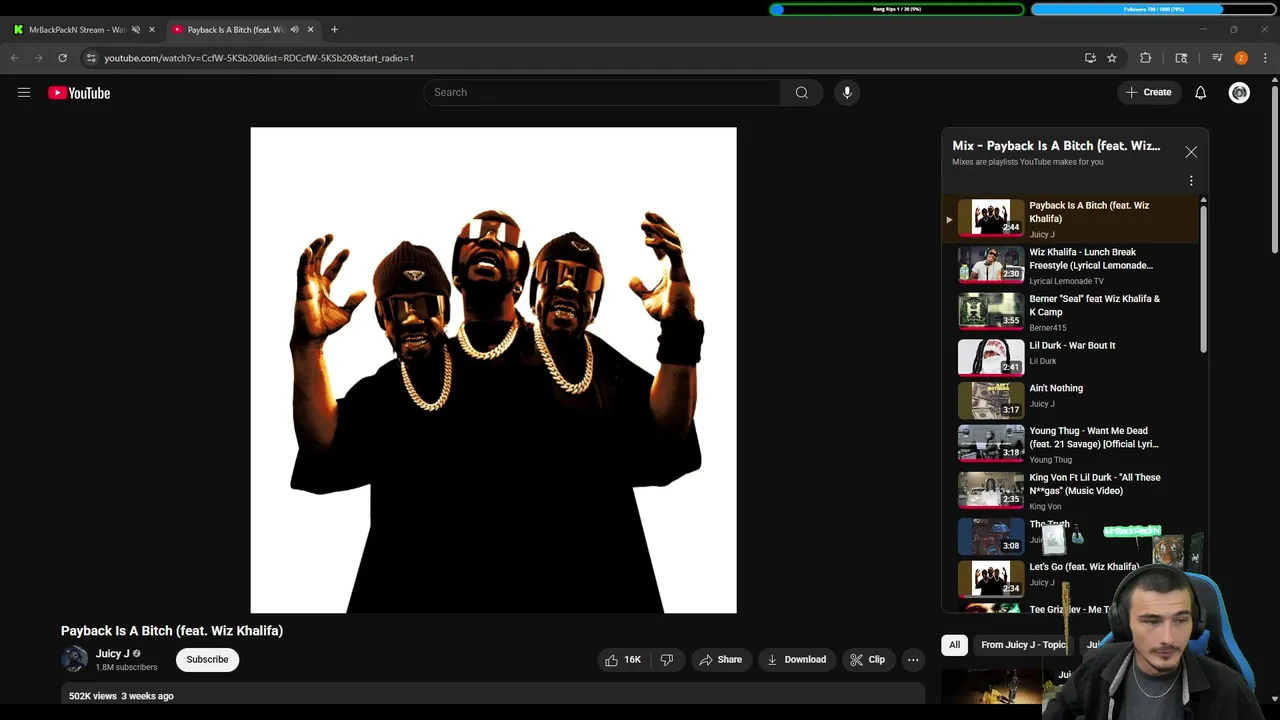
Task: Play Berner "Seal" feat Wiz Khalifa
Action: (x=1072, y=312)
